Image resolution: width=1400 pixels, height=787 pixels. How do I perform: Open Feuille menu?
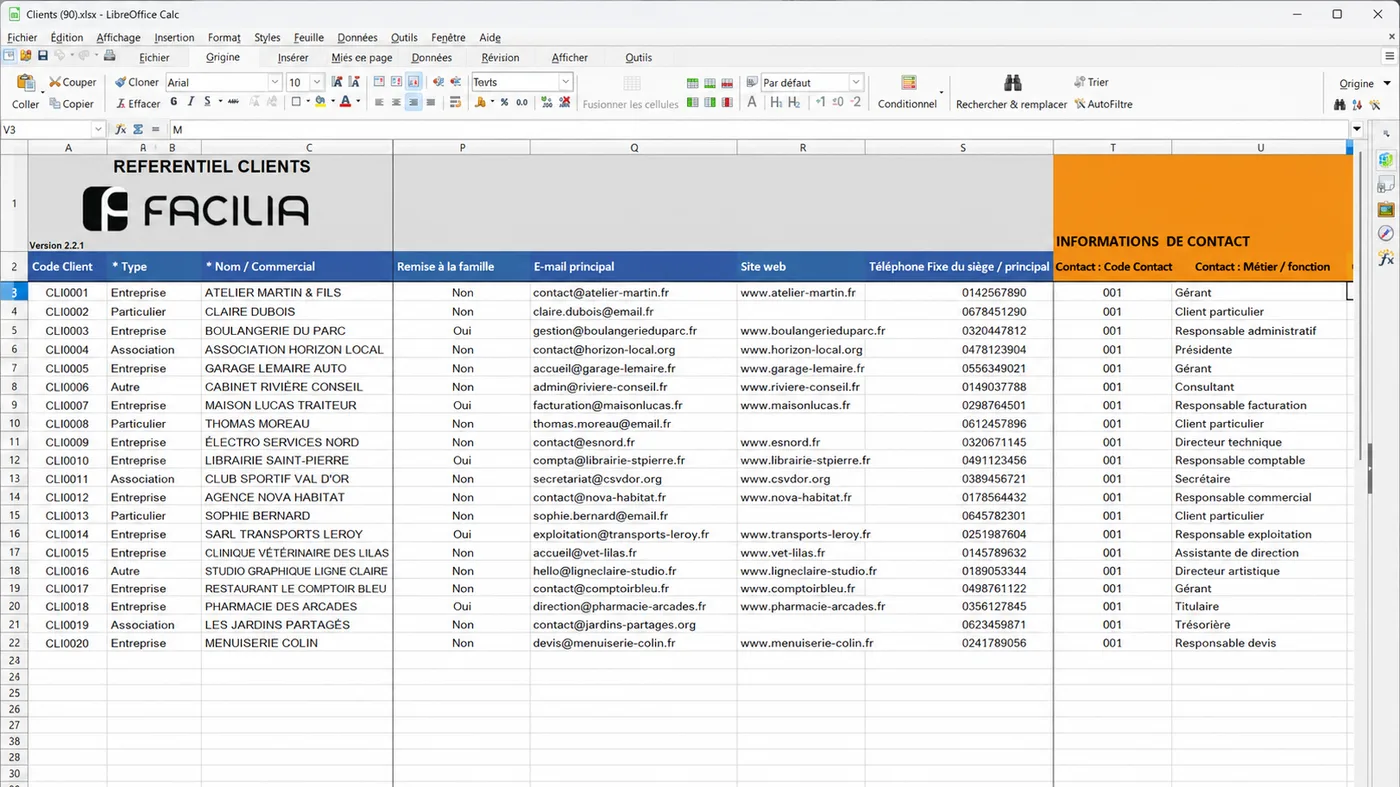click(309, 37)
